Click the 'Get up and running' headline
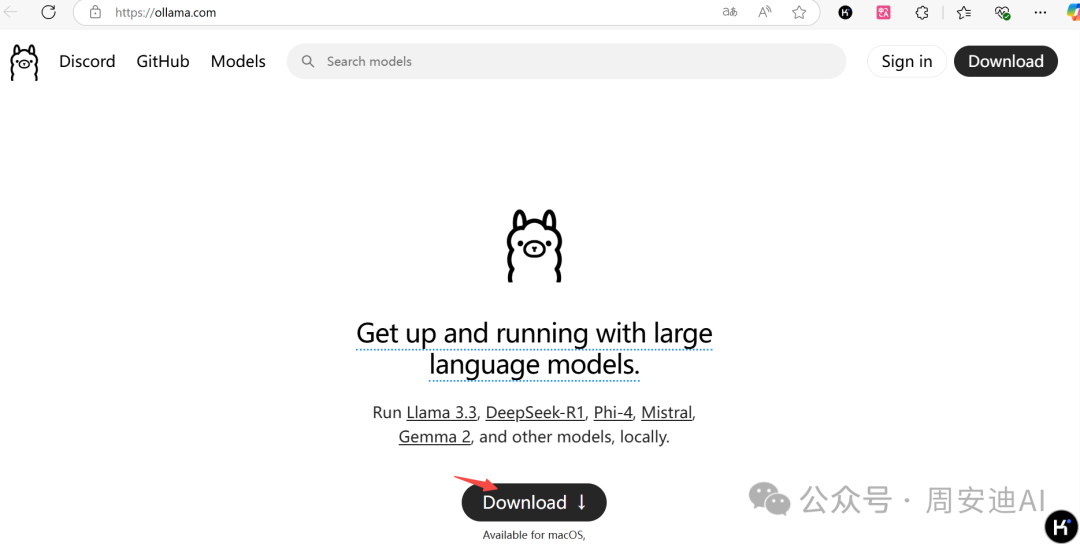Screen dimensions: 1080x544 click(x=534, y=349)
